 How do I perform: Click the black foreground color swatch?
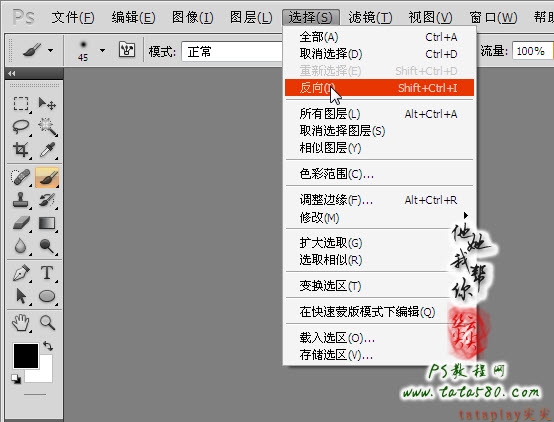(26, 356)
